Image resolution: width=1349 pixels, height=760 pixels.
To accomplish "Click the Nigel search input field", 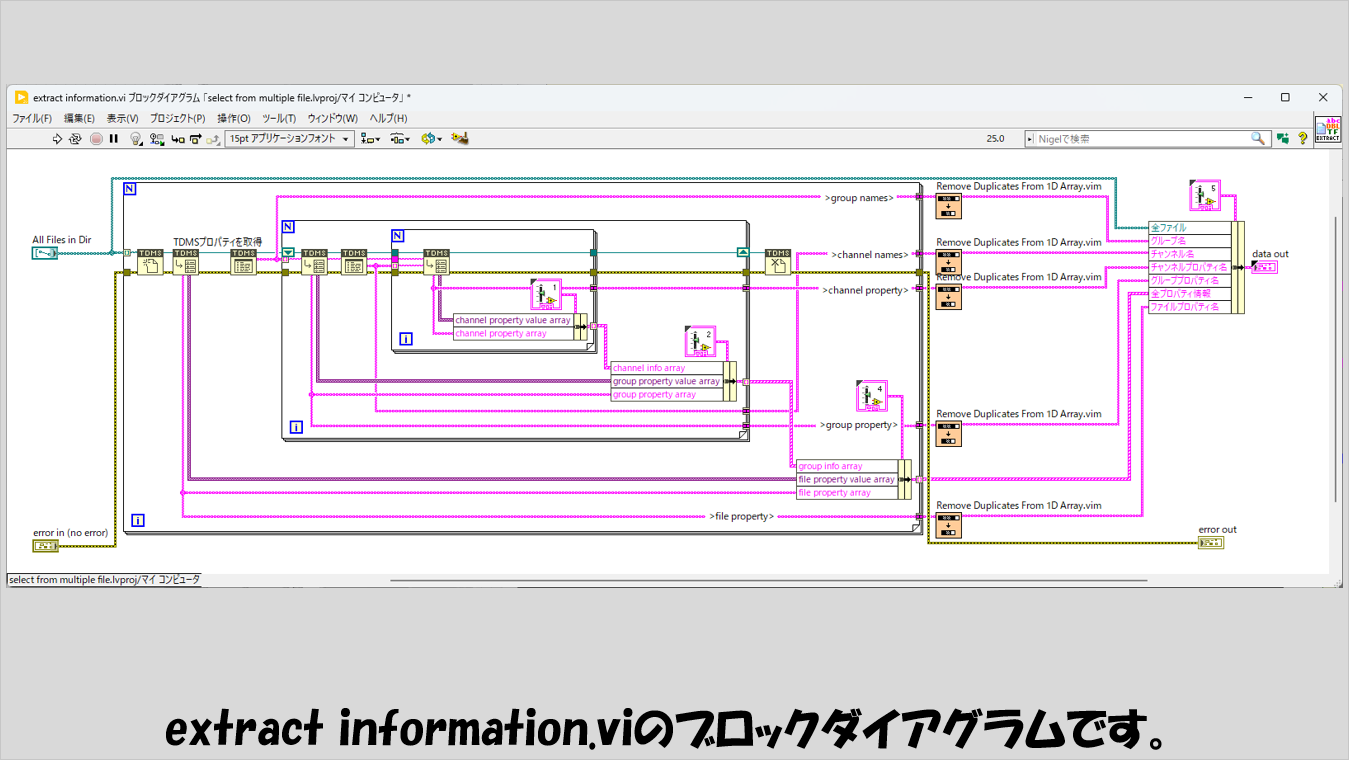I will click(x=1140, y=139).
